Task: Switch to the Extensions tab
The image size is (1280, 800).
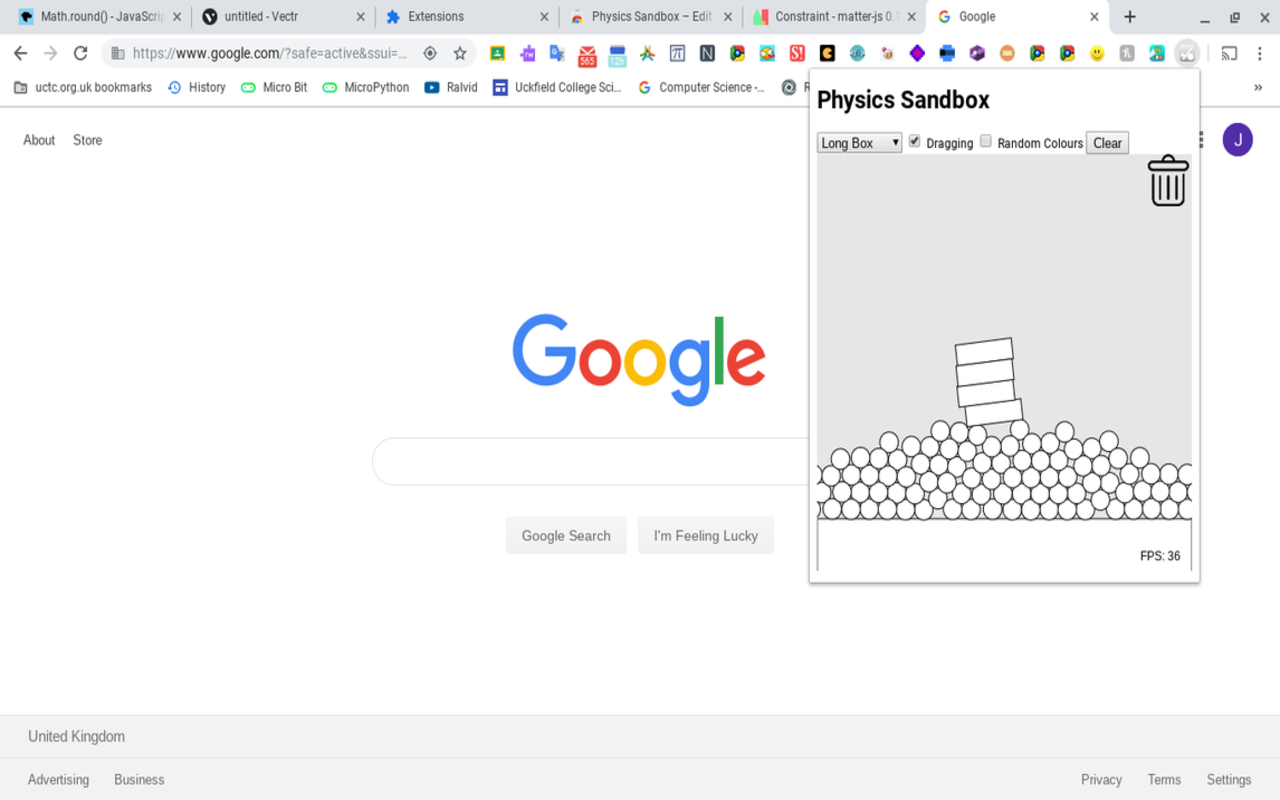Action: pyautogui.click(x=467, y=17)
